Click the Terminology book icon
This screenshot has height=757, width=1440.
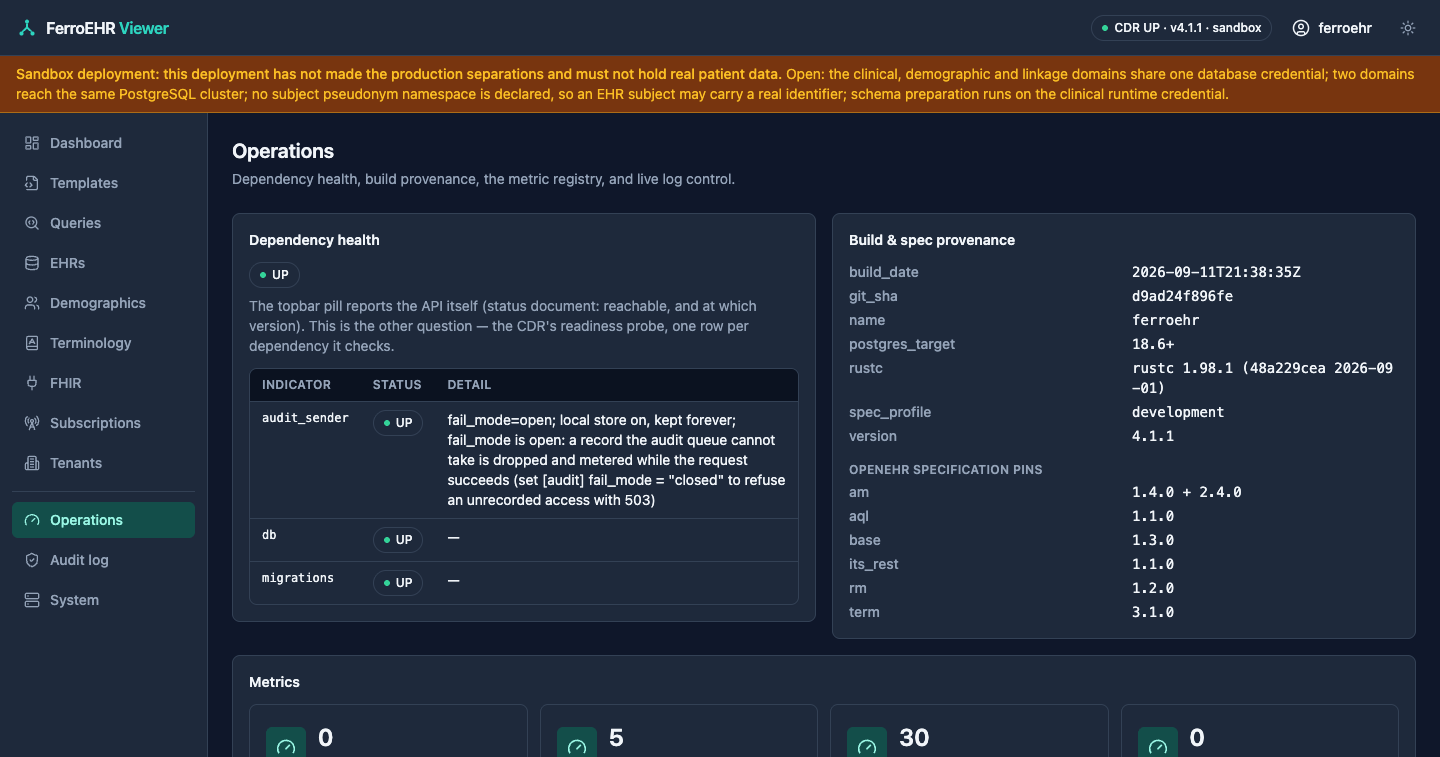click(32, 343)
